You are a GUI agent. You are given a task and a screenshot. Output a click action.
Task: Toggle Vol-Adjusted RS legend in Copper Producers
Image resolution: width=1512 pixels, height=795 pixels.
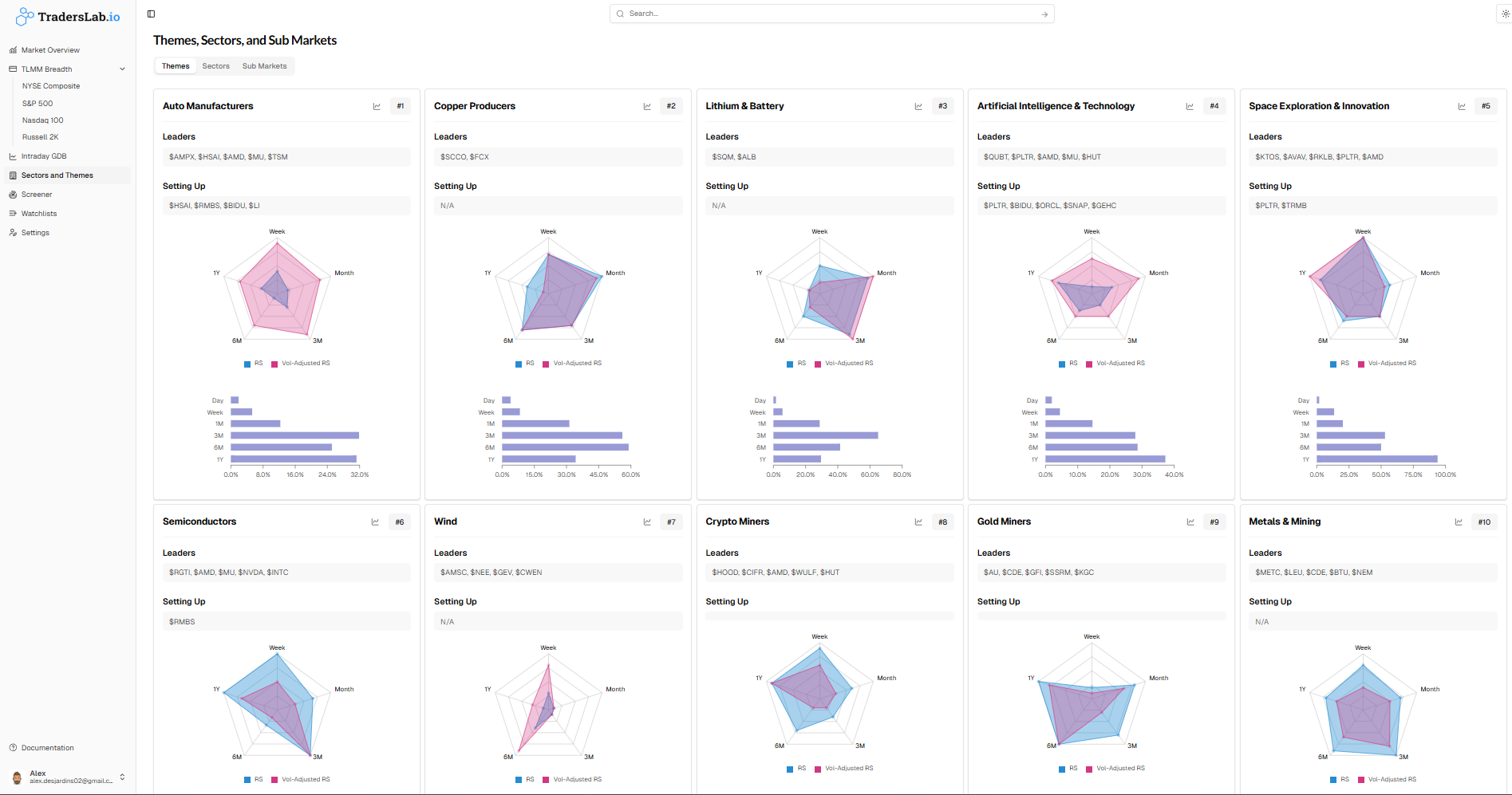tap(572, 364)
